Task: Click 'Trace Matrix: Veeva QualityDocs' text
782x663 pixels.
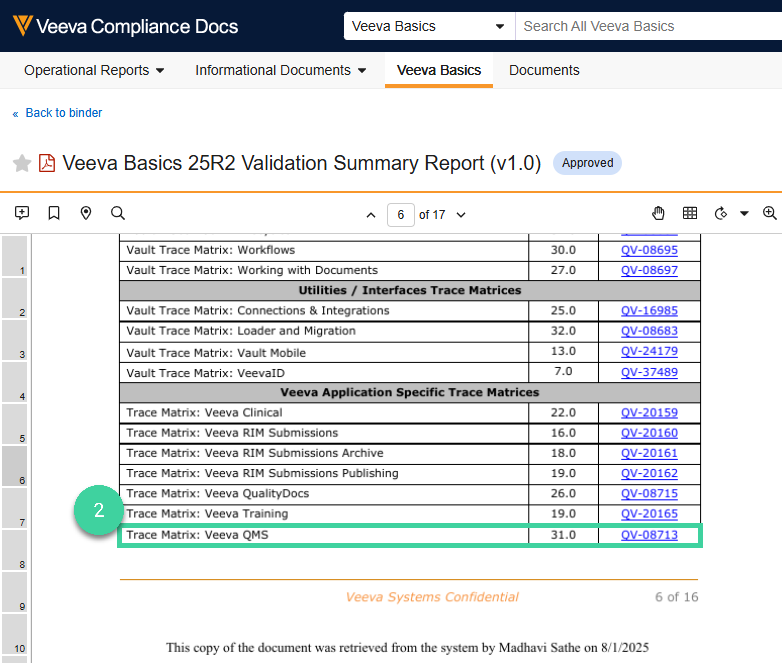Action: tap(217, 493)
